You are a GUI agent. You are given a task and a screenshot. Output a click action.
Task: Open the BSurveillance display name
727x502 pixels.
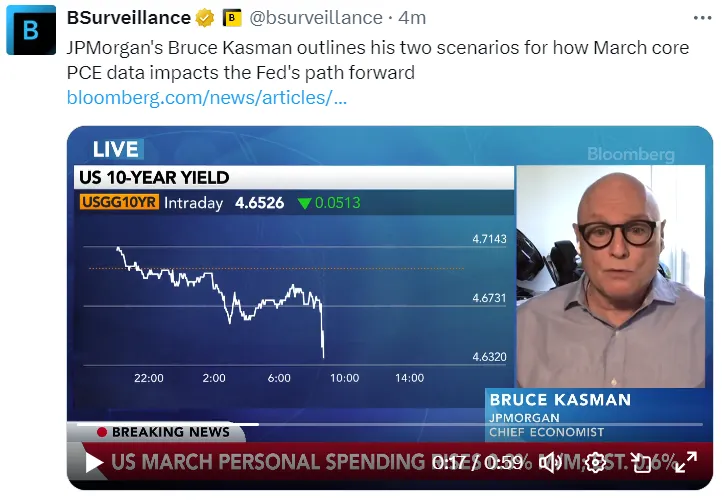[x=129, y=18]
